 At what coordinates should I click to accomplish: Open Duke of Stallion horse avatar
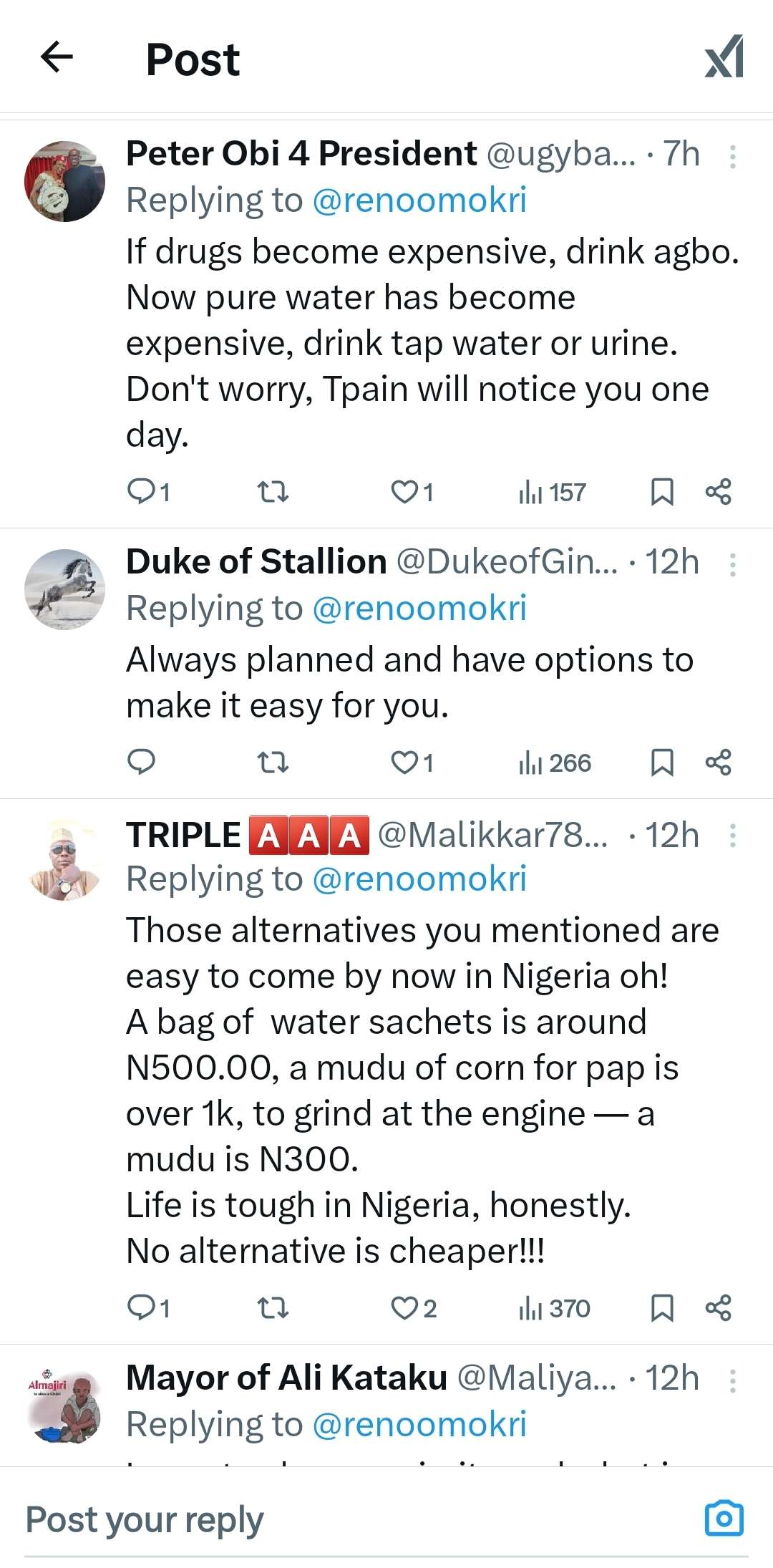(x=64, y=589)
